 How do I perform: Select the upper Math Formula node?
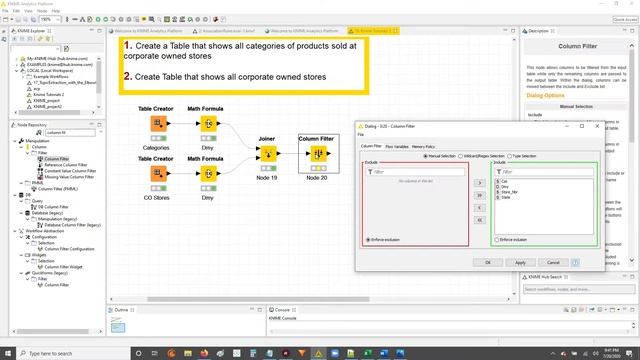(208, 123)
